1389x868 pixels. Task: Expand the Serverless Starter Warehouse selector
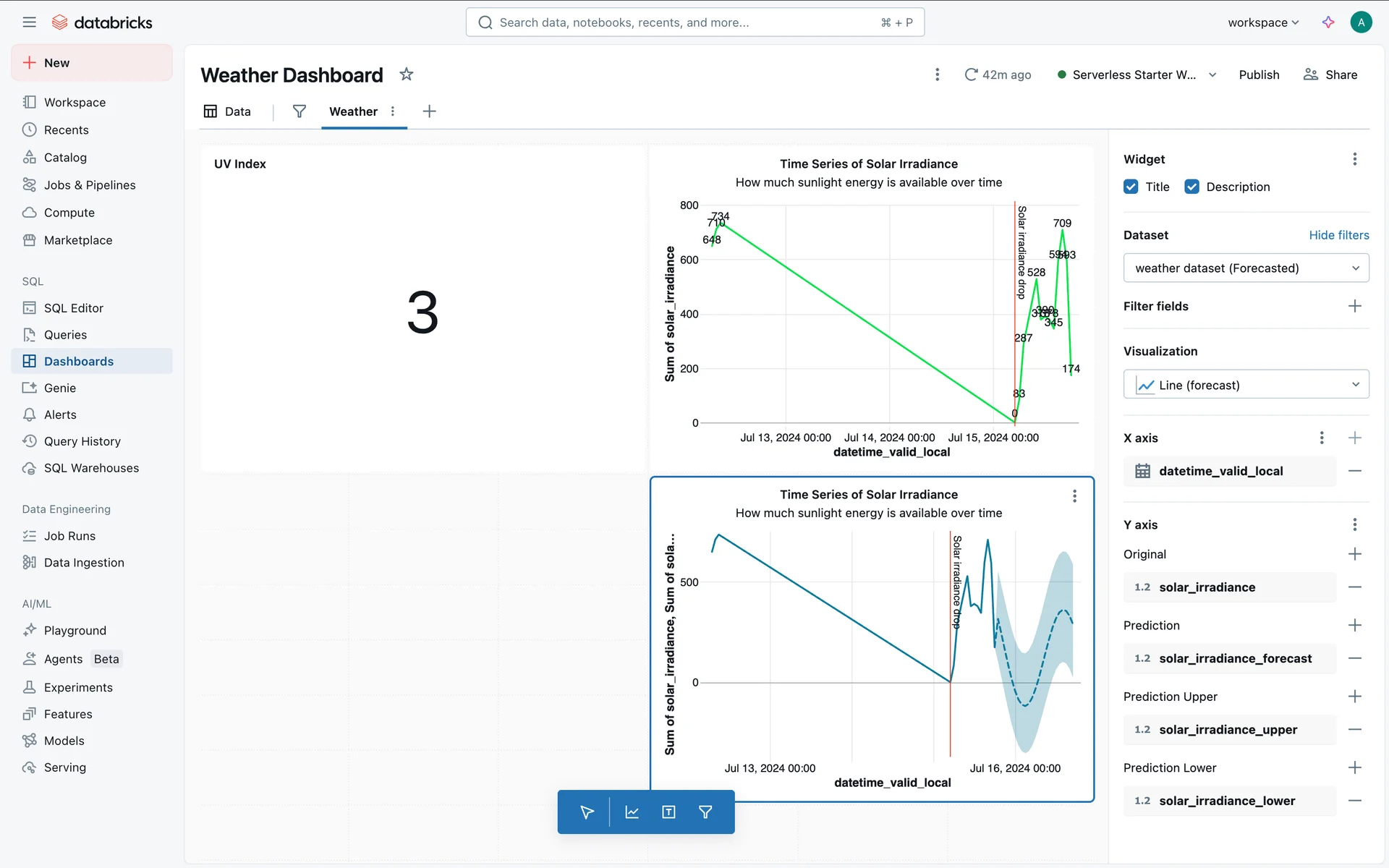click(1137, 75)
